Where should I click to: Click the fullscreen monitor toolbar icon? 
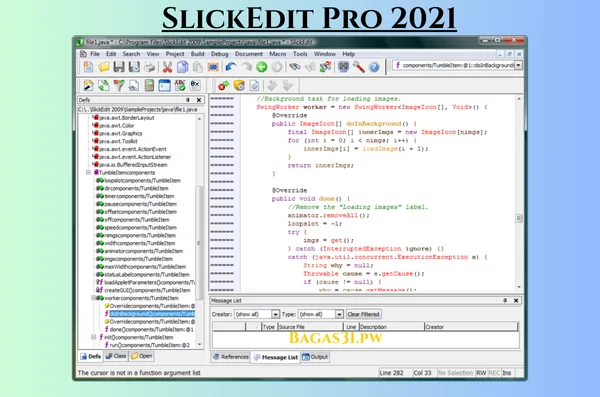point(343,67)
